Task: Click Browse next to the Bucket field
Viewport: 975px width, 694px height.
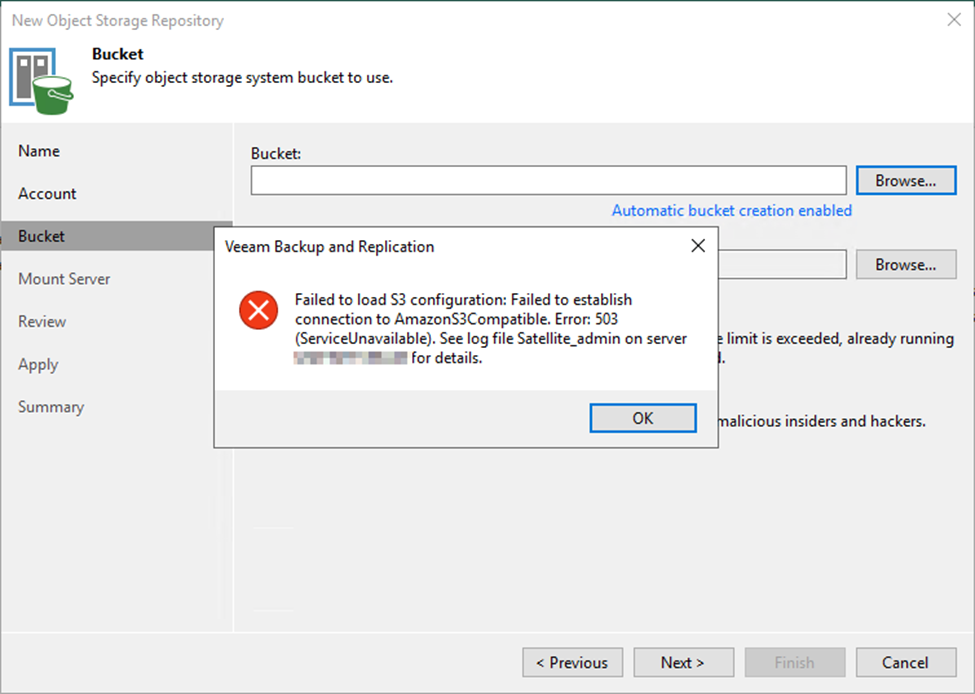Action: pyautogui.click(x=906, y=180)
